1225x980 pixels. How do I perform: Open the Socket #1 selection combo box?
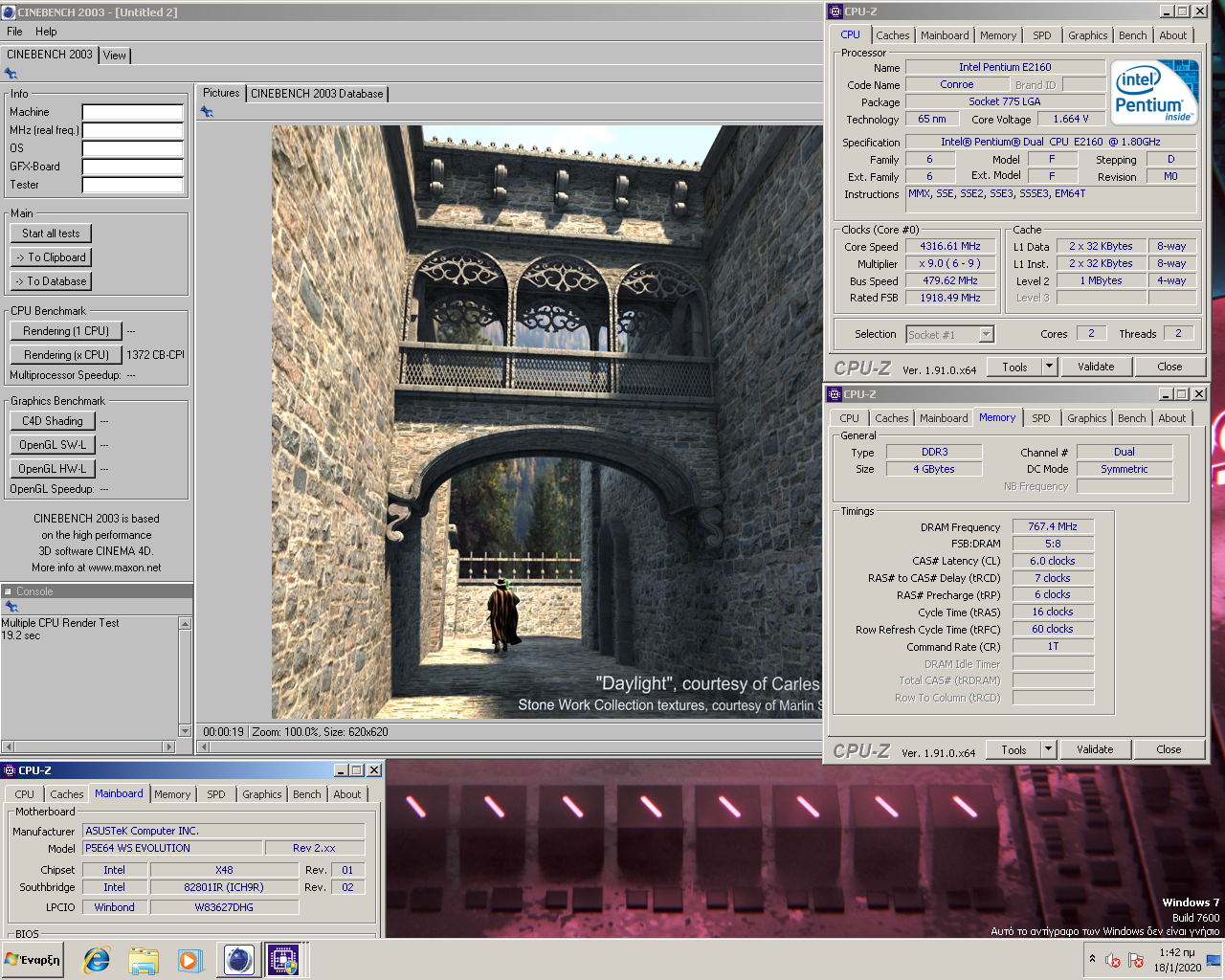tap(950, 334)
